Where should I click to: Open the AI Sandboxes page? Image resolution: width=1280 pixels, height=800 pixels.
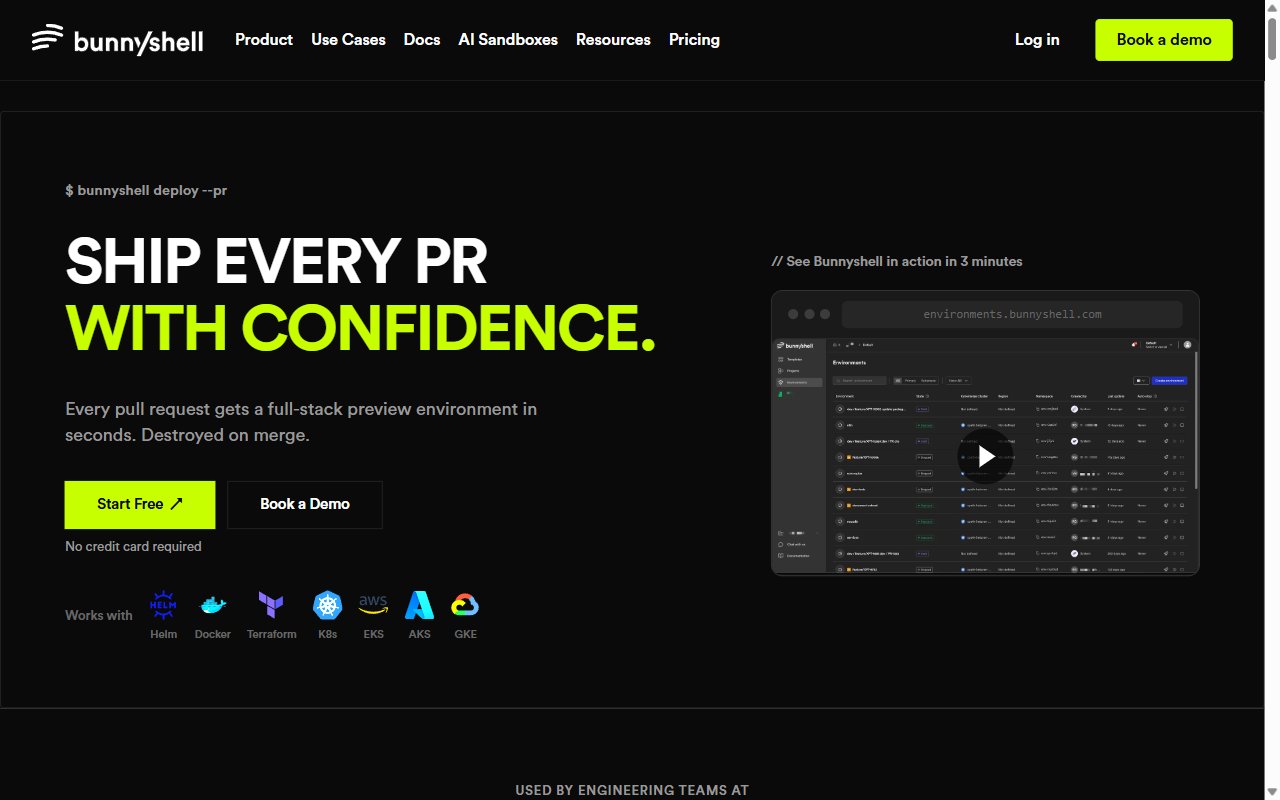coord(508,40)
